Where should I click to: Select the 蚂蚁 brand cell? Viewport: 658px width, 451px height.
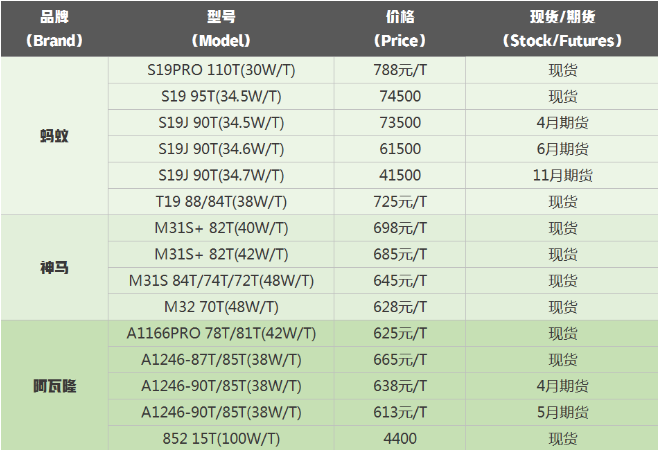click(x=54, y=136)
